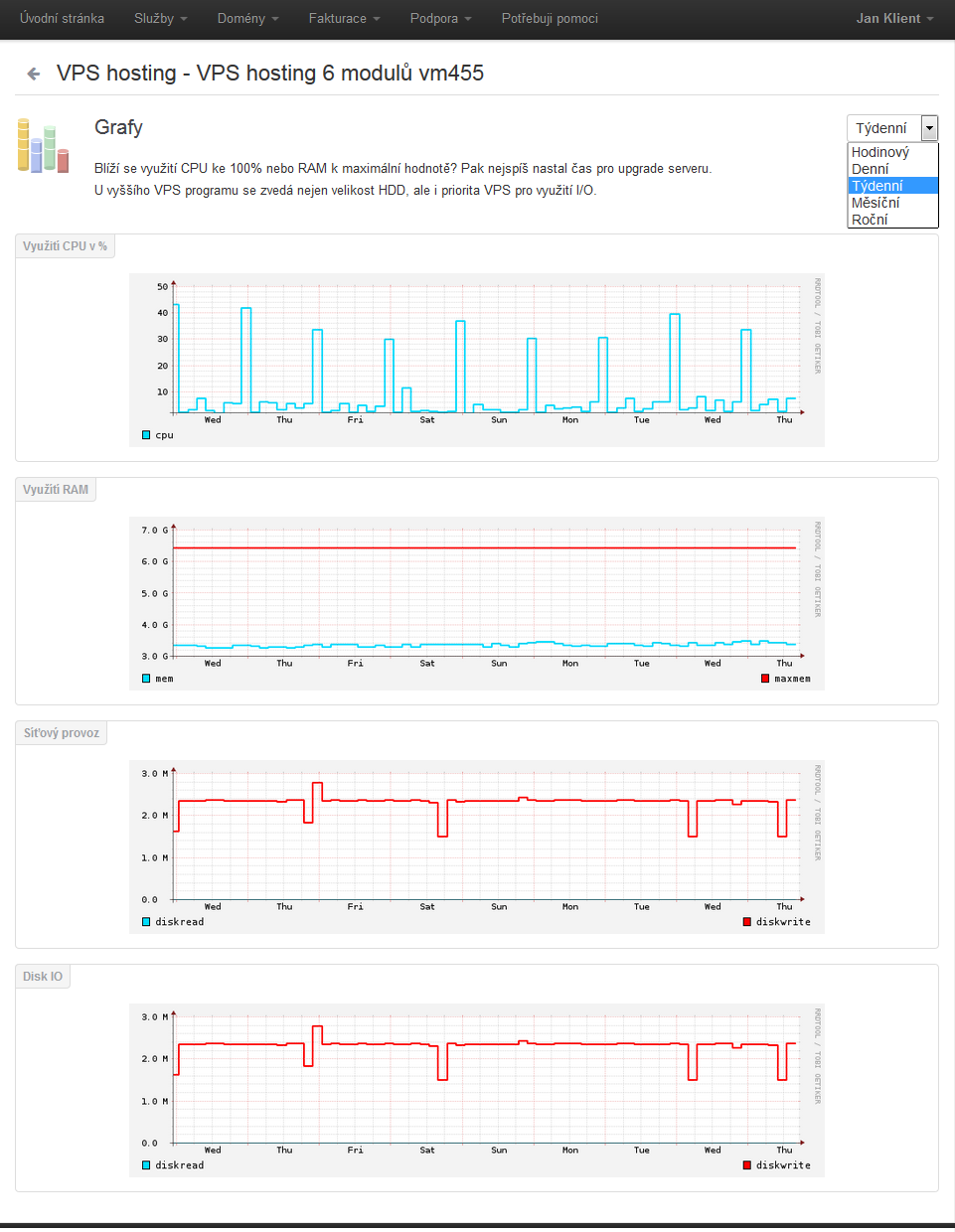Click the cyan mem legend swatch
955x1232 pixels.
coord(146,679)
